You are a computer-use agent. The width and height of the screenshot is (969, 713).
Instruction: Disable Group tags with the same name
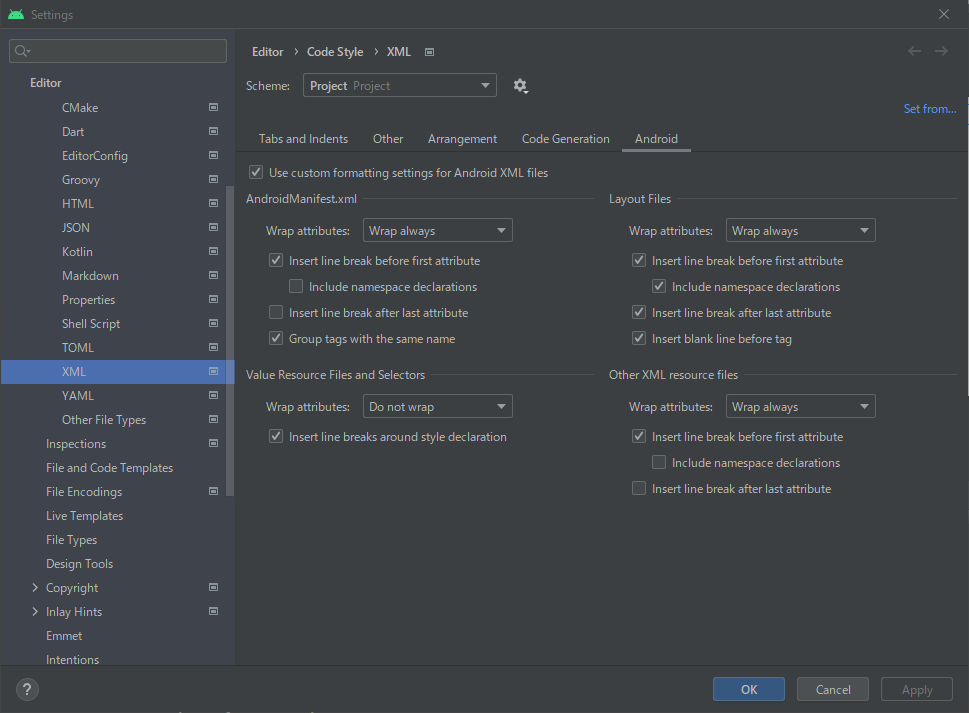point(275,338)
